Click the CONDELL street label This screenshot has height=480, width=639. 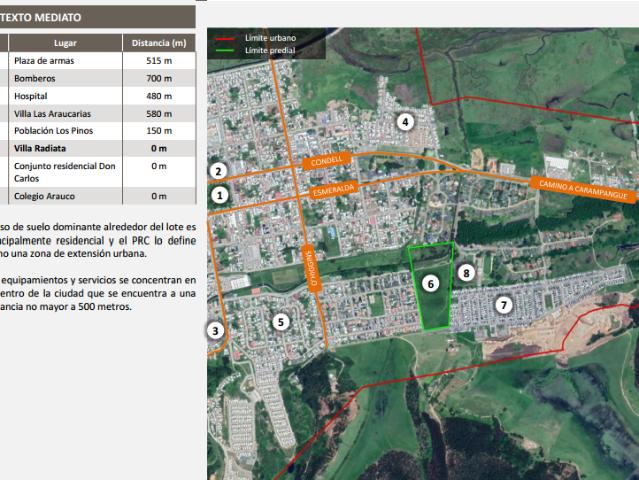327,161
